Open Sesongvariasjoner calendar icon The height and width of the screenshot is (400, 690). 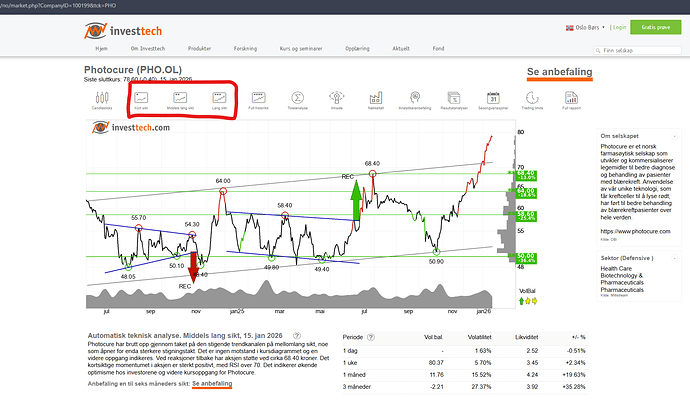pos(493,98)
